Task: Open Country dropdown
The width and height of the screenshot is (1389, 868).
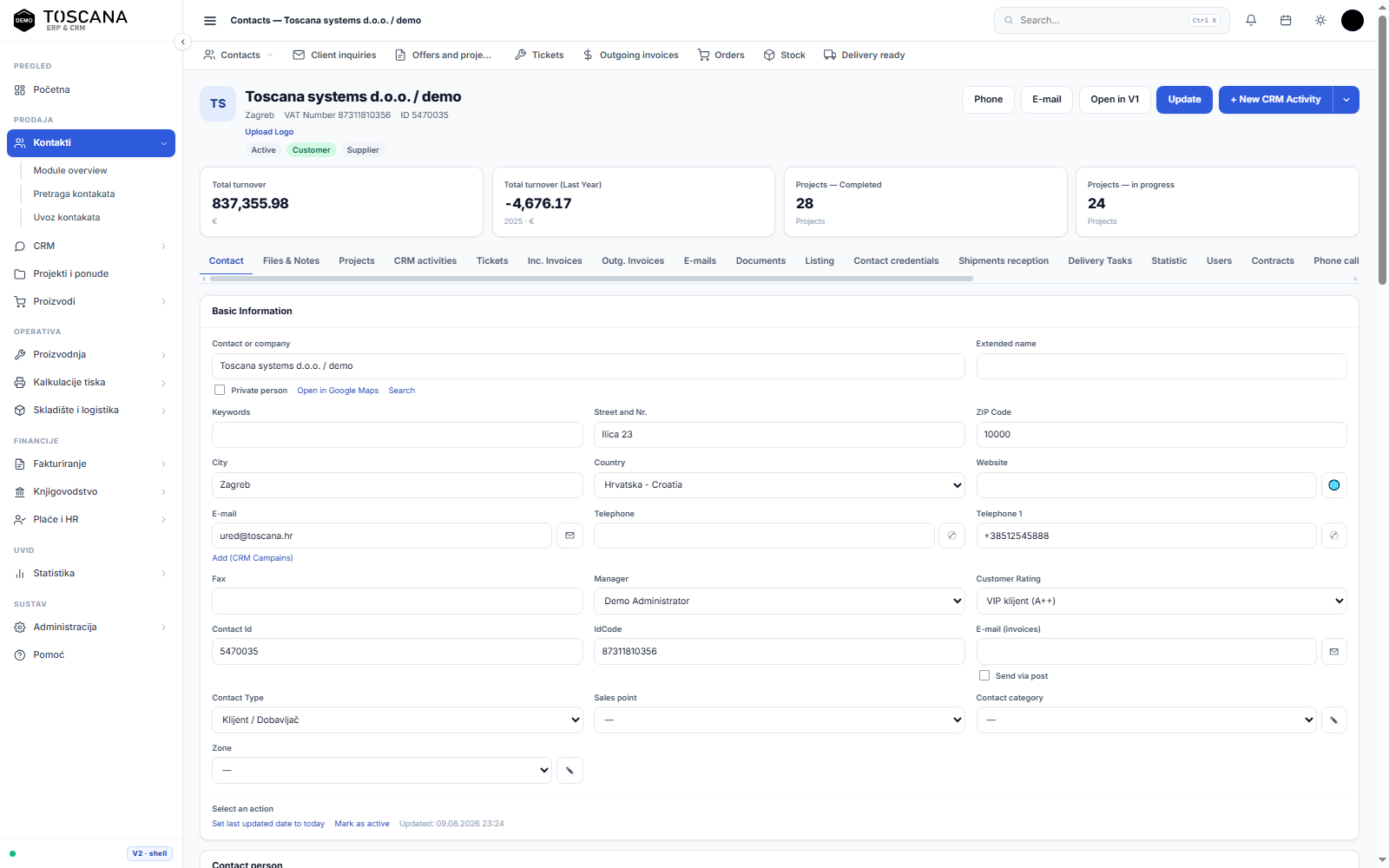Action: point(780,485)
